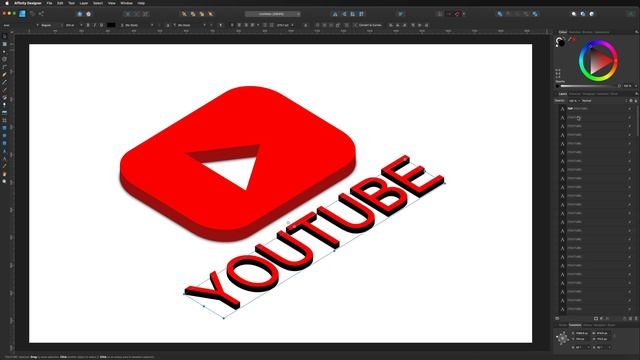Select the Node tool
640x360 pixels.
[4, 52]
